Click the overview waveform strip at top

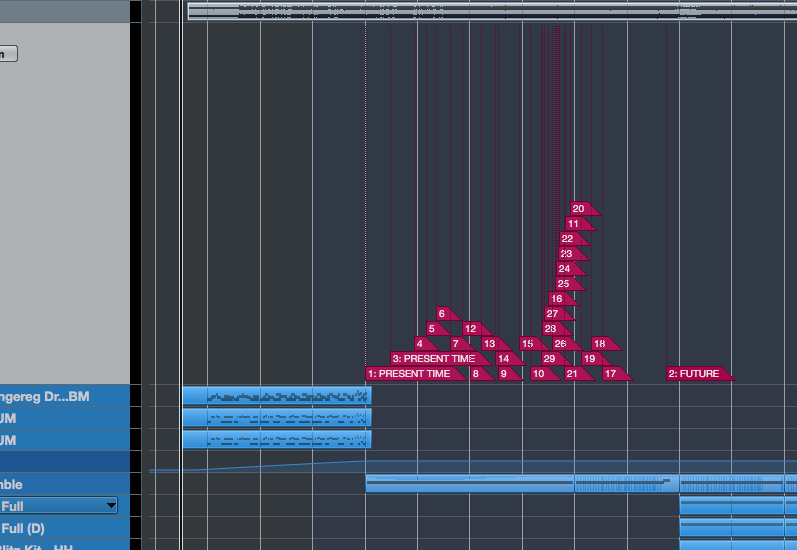click(492, 11)
